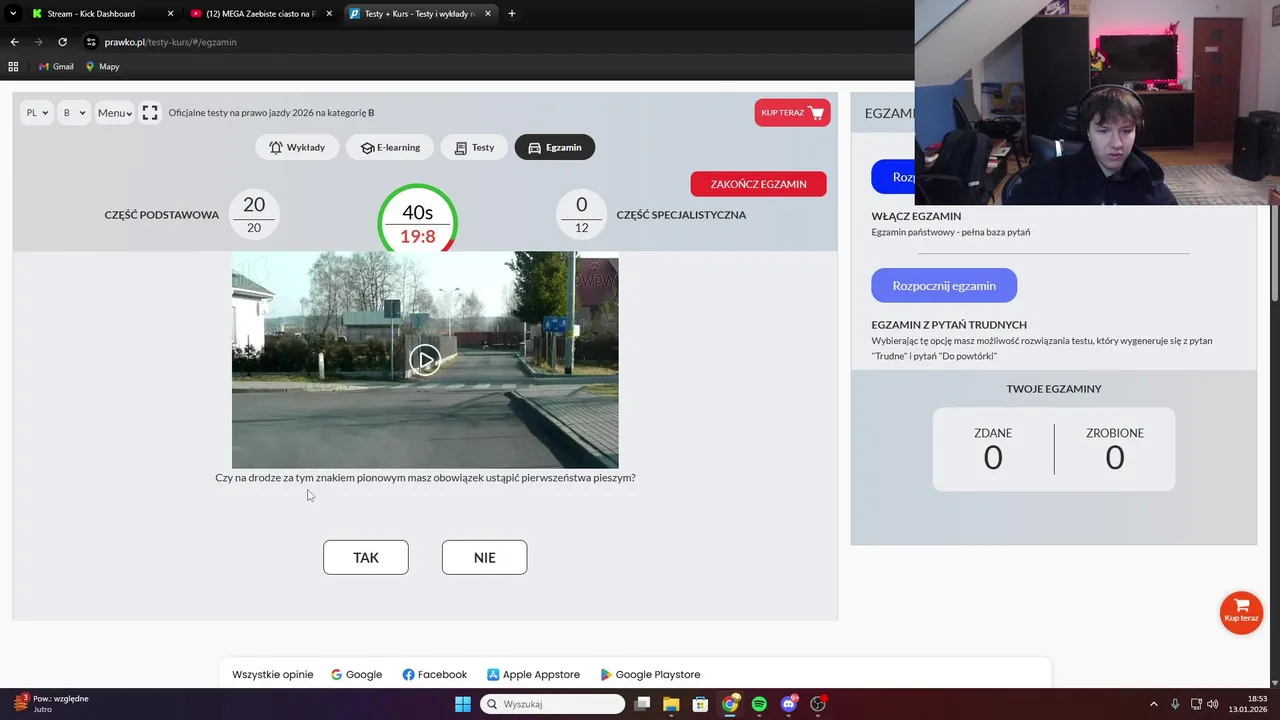Open the Mapy bookmark

tap(102, 66)
